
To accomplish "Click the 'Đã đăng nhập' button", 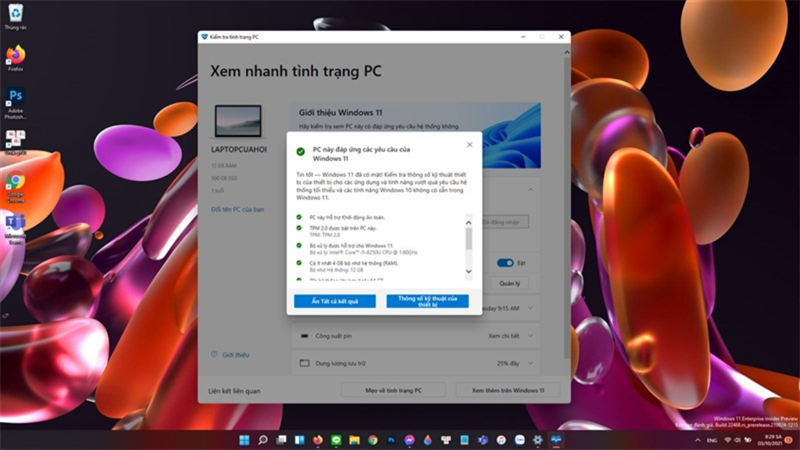I will click(x=505, y=222).
